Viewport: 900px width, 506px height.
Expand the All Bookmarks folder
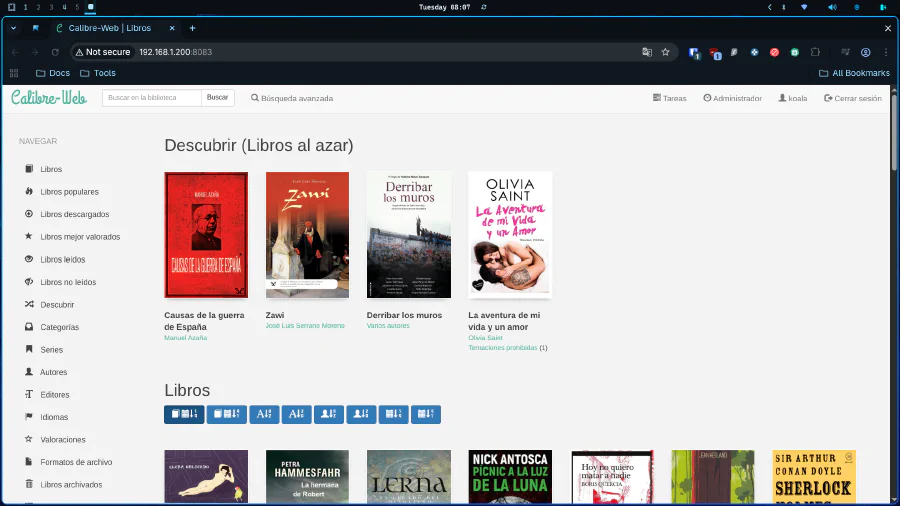click(x=853, y=73)
